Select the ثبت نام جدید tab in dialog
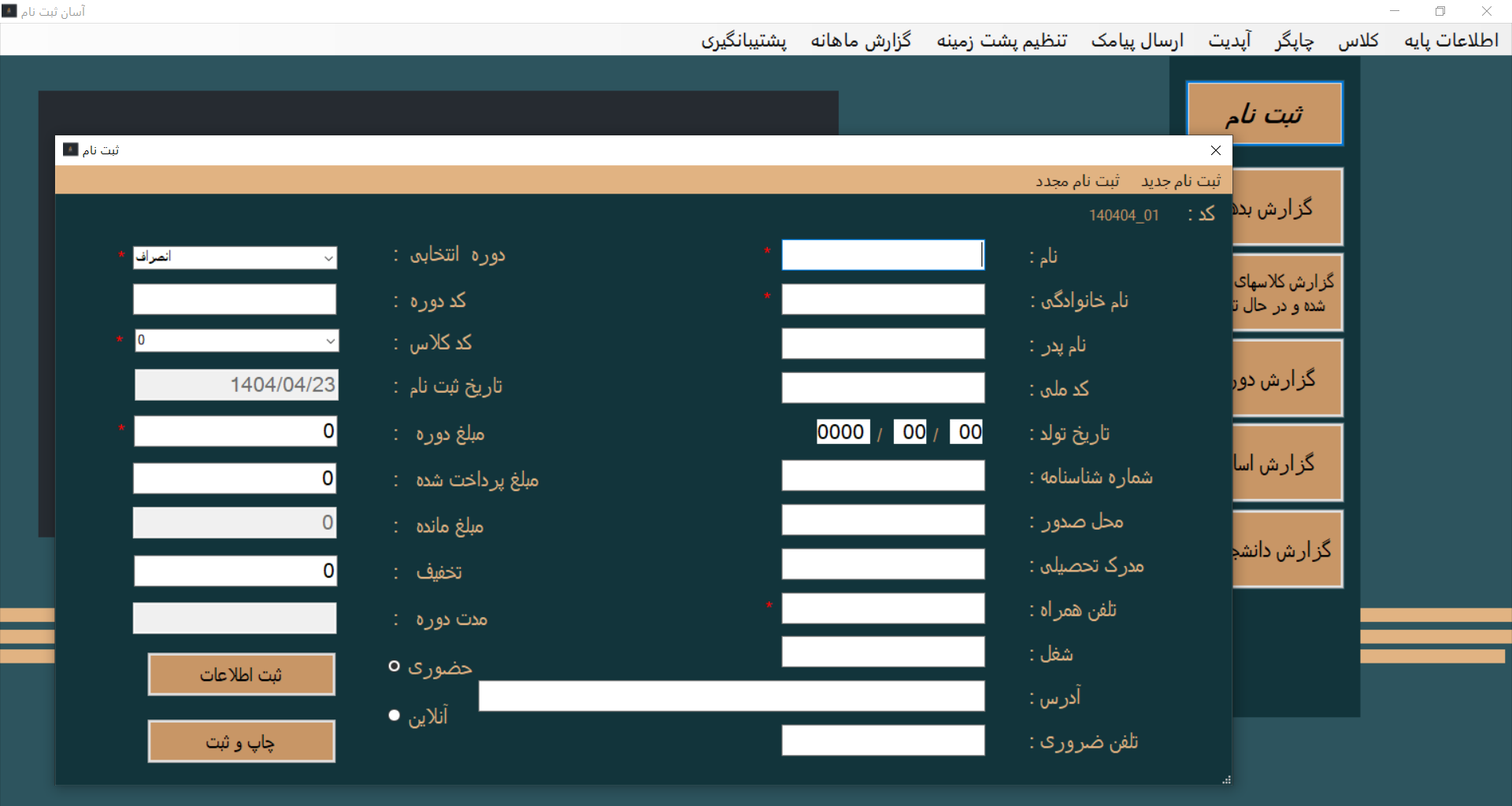 pos(1181,181)
